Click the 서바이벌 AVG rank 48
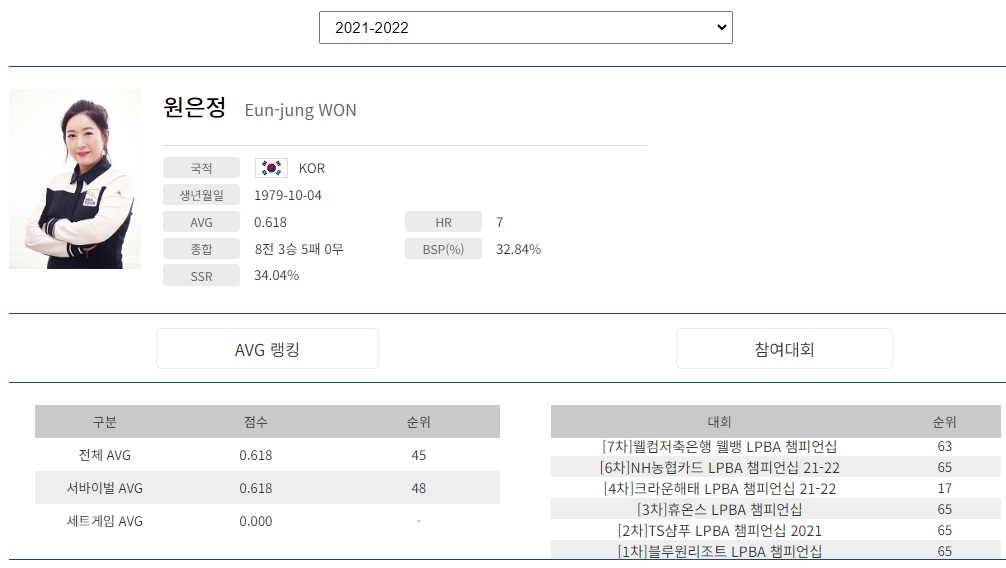 [x=418, y=488]
